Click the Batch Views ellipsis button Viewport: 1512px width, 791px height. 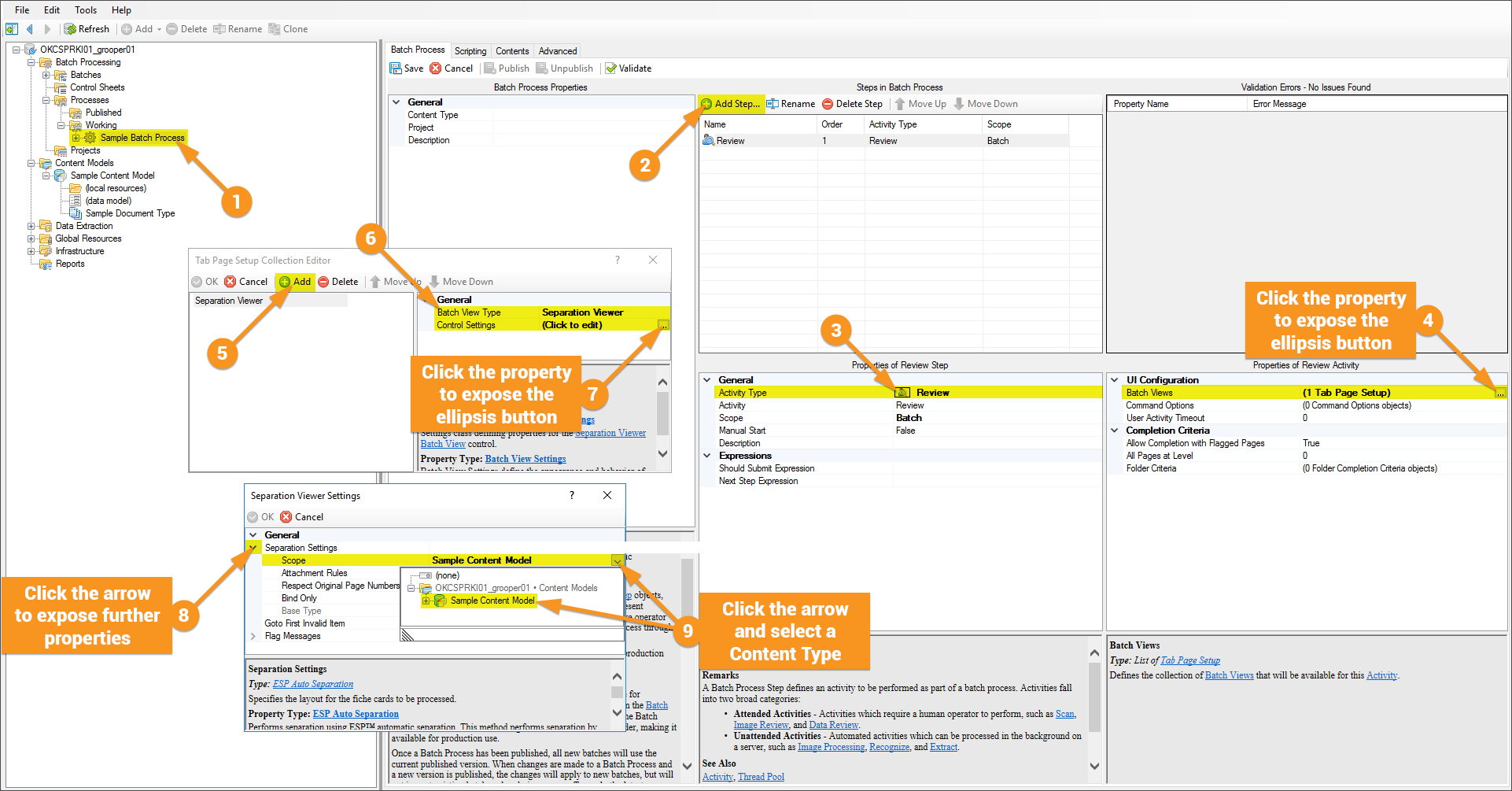pos(1500,393)
